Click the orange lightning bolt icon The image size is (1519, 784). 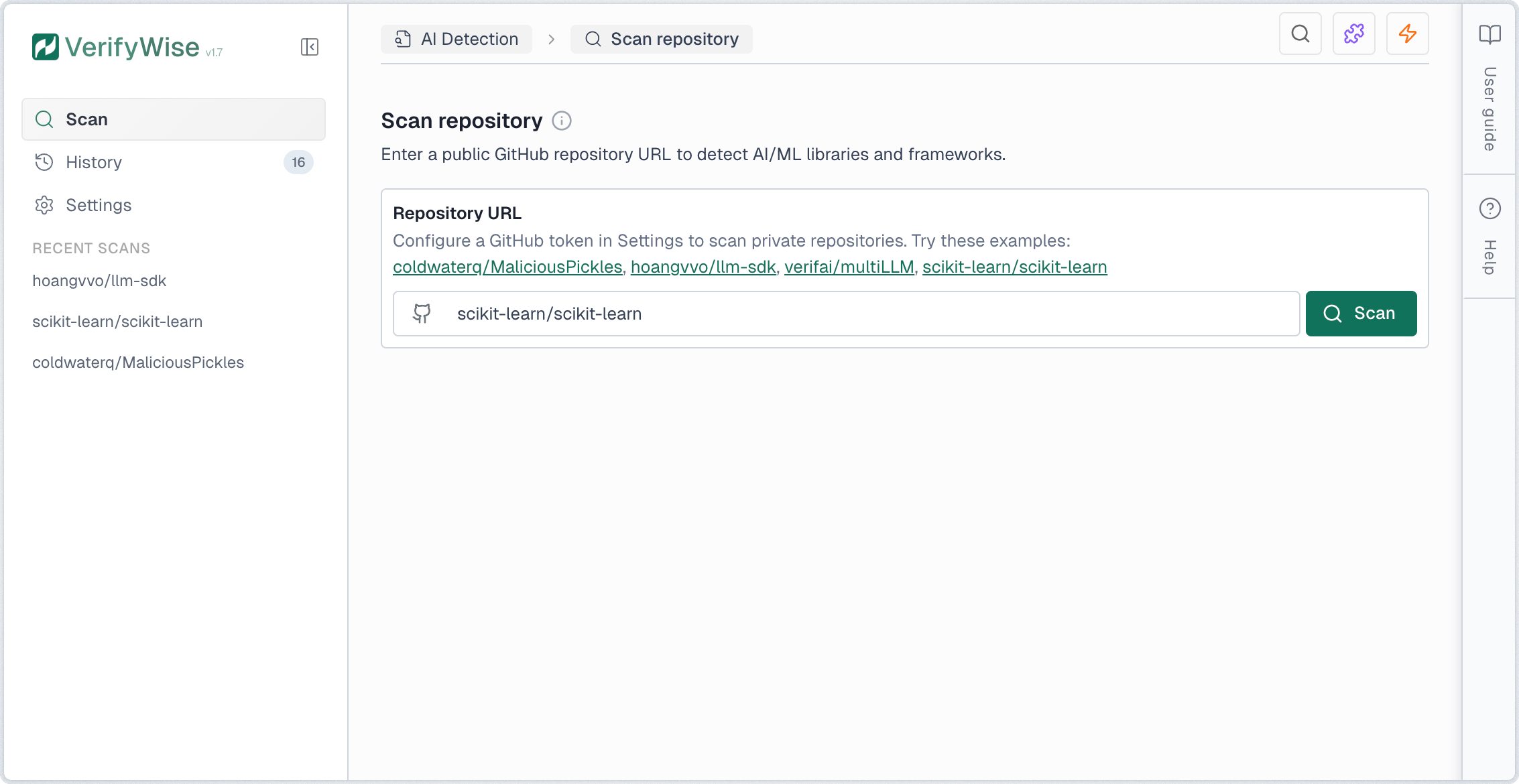(x=1408, y=34)
